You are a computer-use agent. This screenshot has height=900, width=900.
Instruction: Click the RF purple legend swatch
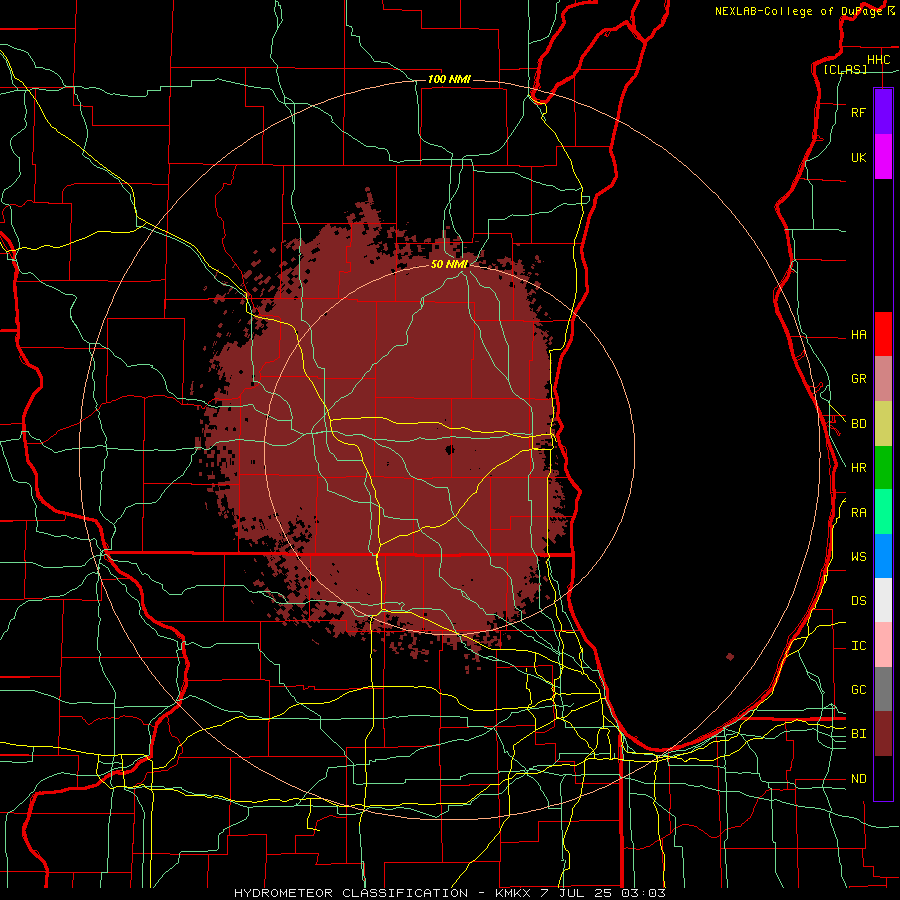tap(883, 112)
